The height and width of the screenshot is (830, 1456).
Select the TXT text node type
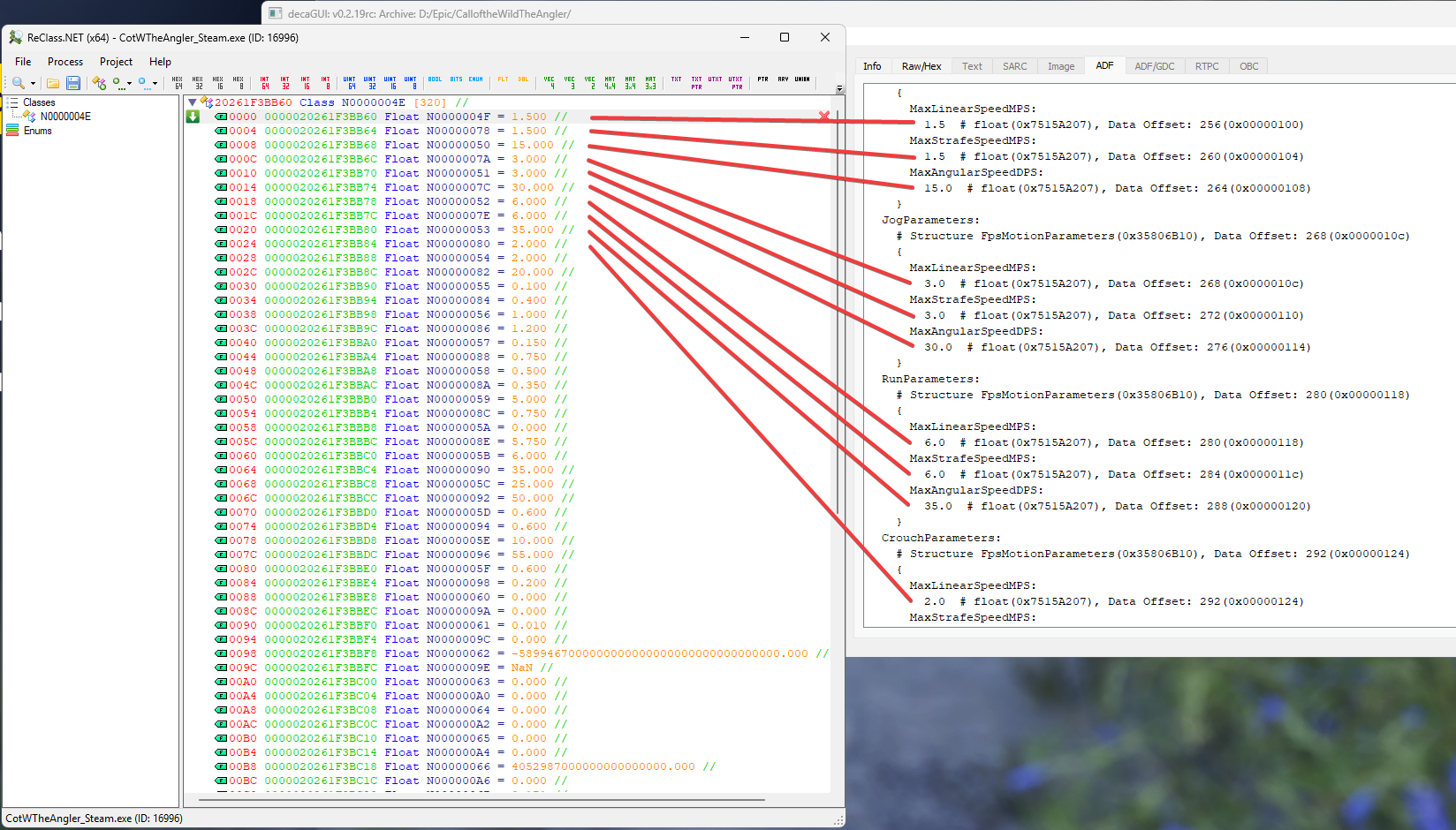(x=677, y=79)
